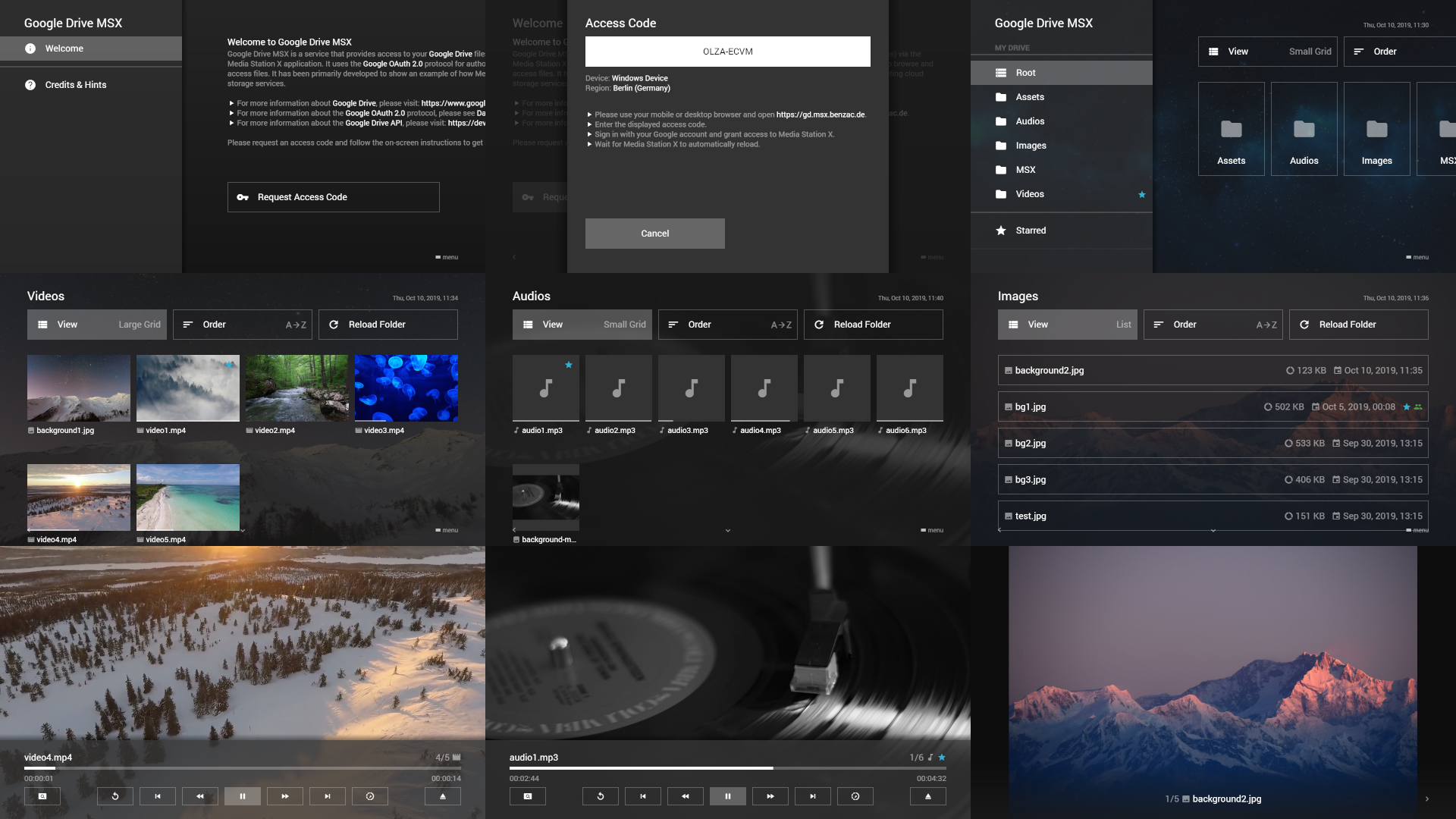The width and height of the screenshot is (1456, 819).
Task: Click the restart icon in video player
Action: pos(115,796)
